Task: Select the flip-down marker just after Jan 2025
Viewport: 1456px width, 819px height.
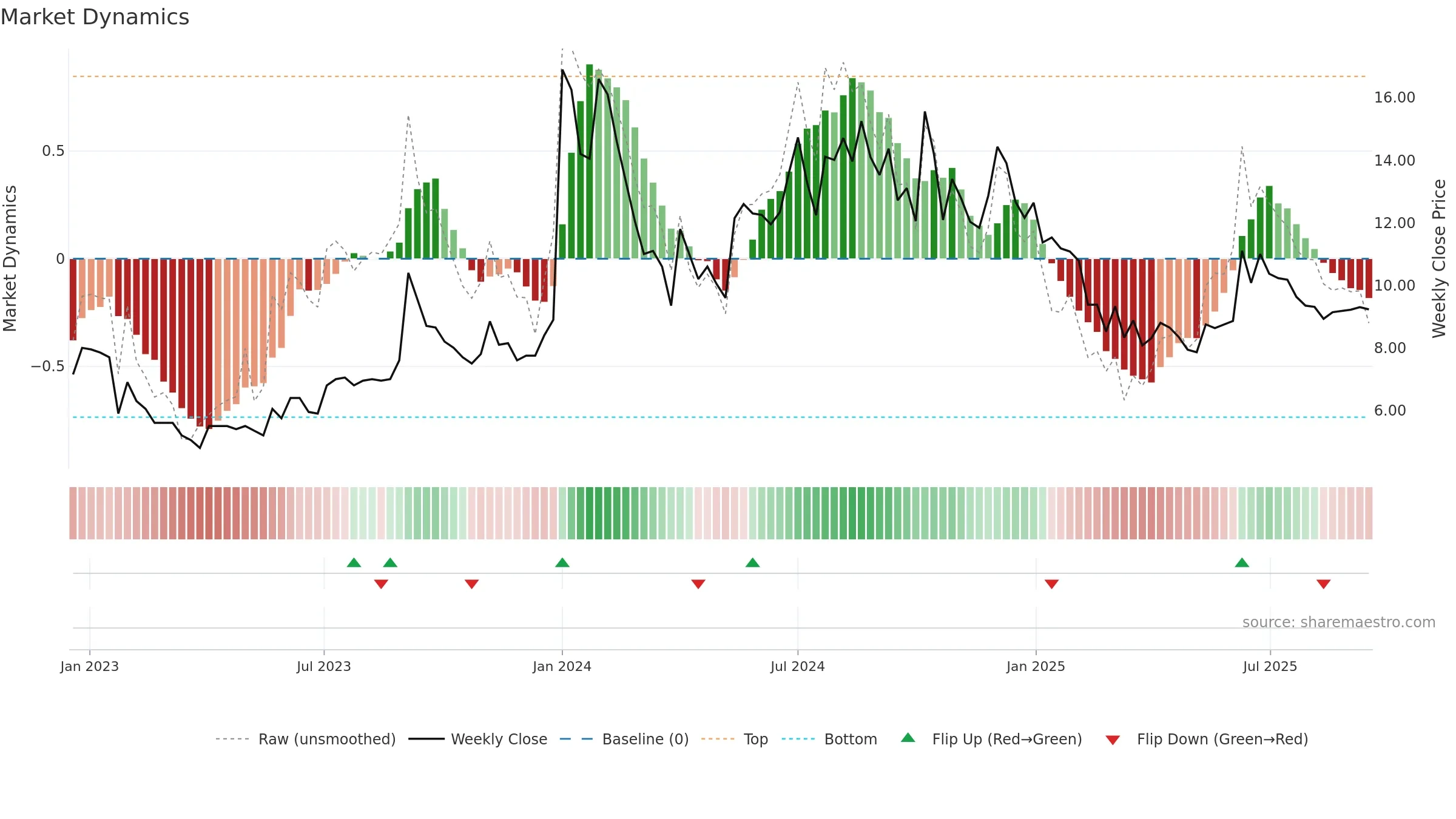Action: pyautogui.click(x=1052, y=584)
